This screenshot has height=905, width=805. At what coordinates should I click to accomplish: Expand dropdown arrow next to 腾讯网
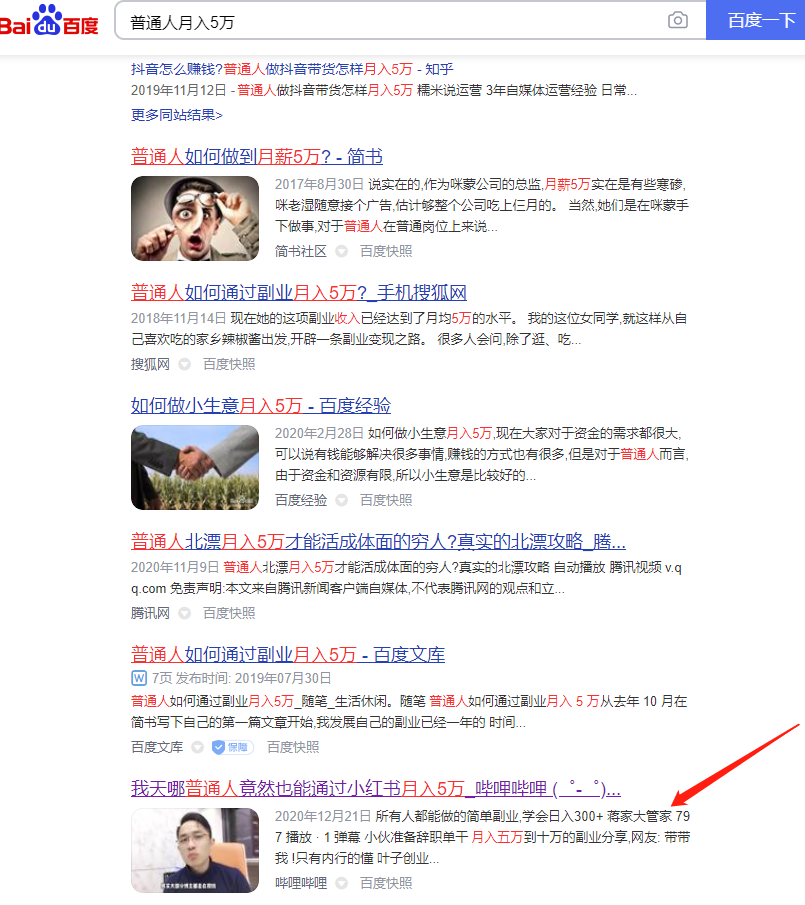(x=185, y=614)
